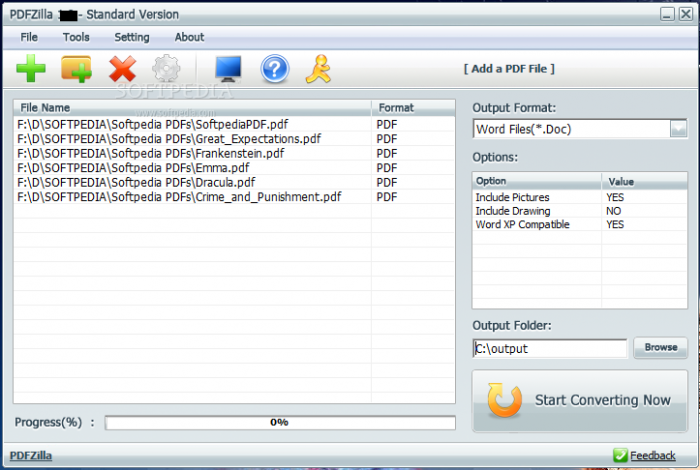Close the PDFZilla window
Screen dimensions: 700x470
tap(686, 14)
